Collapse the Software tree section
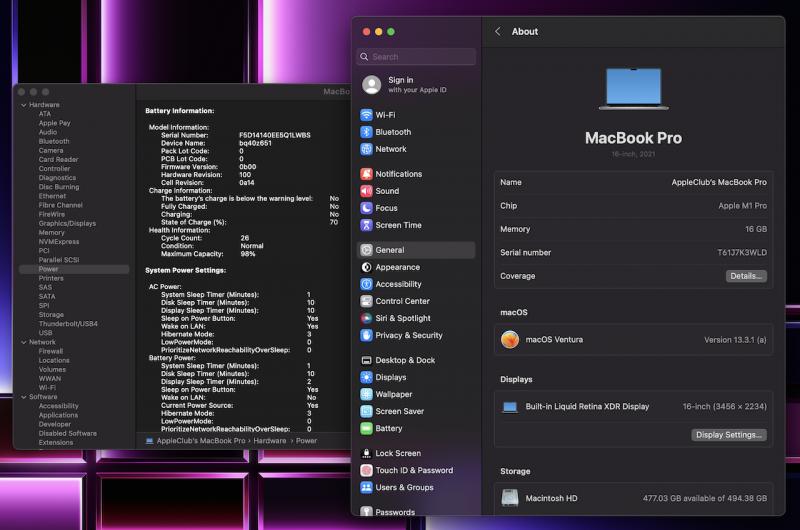The image size is (800, 530). point(23,397)
